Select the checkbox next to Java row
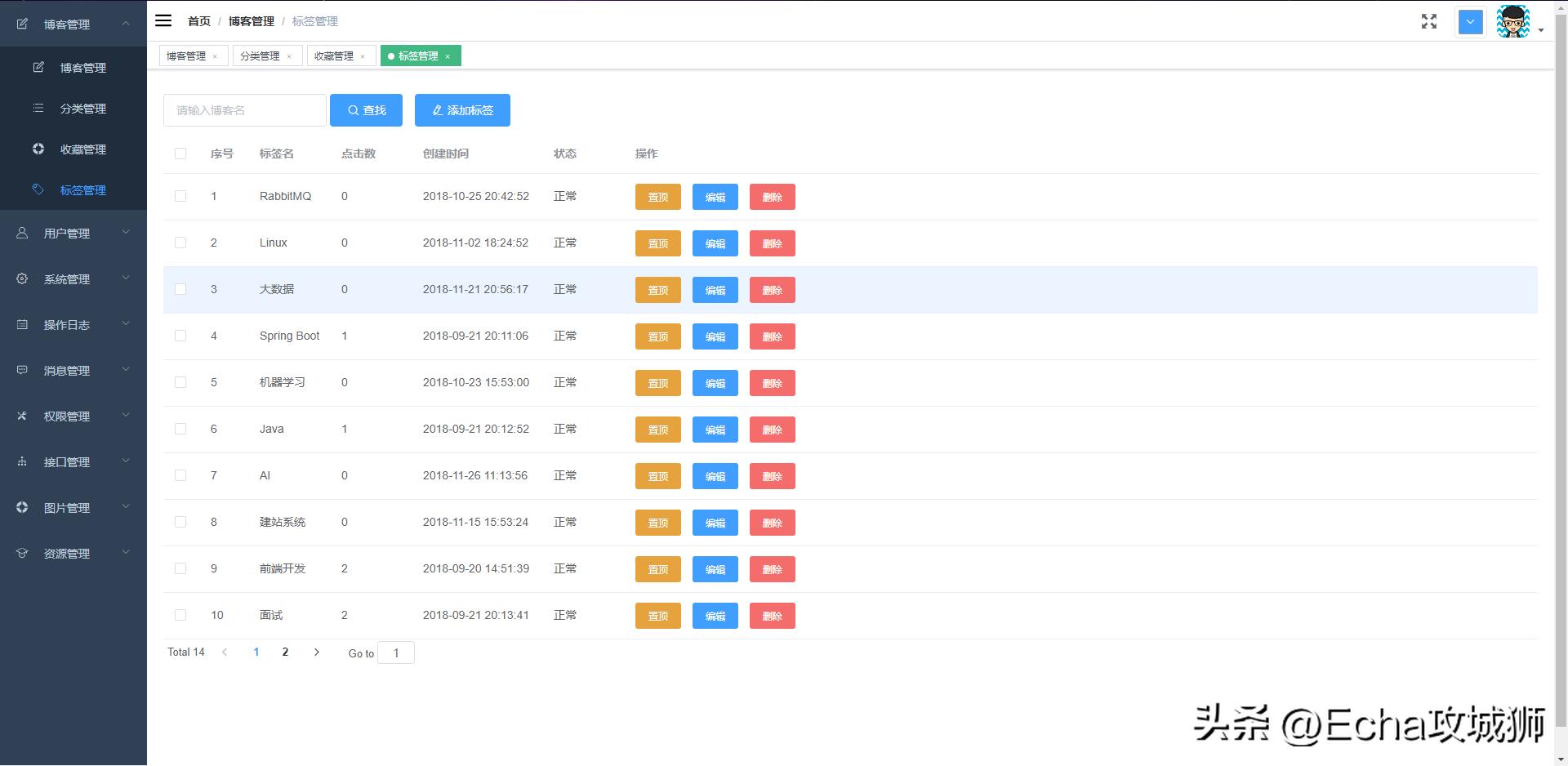 [180, 429]
